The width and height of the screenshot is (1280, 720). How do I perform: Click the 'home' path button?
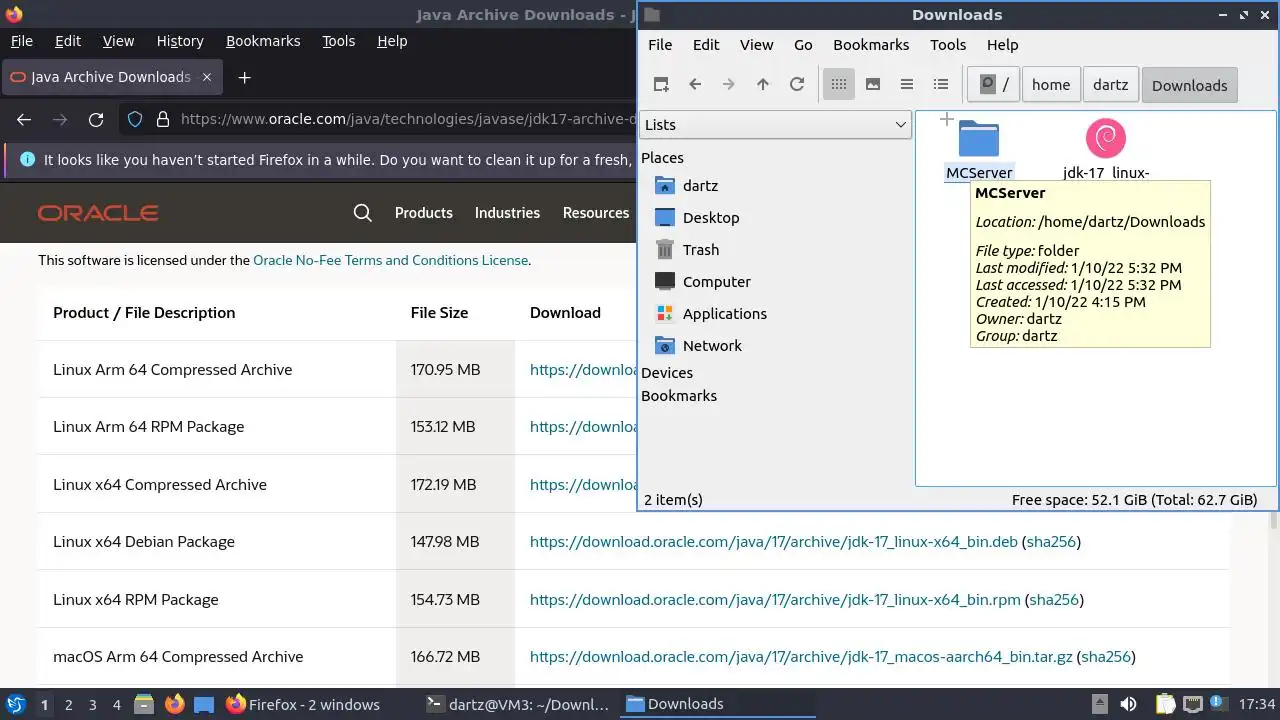pyautogui.click(x=1051, y=85)
